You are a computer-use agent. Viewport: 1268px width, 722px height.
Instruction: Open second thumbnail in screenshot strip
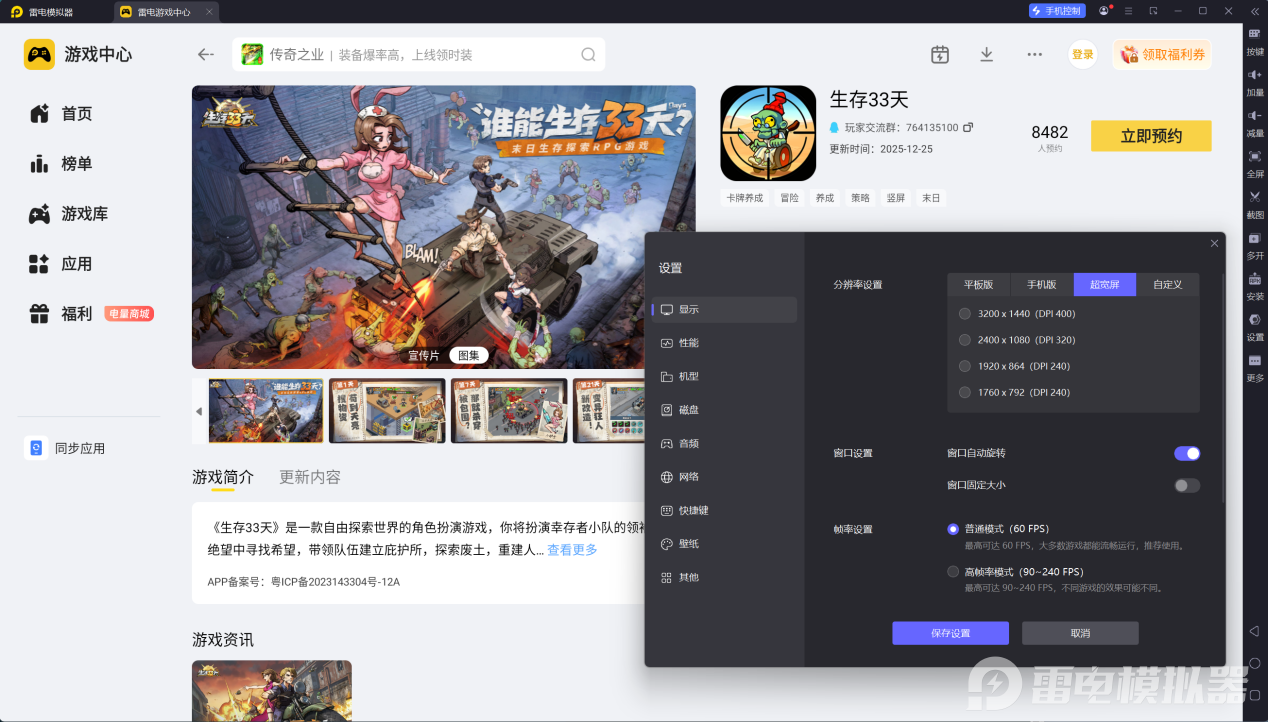click(x=388, y=411)
